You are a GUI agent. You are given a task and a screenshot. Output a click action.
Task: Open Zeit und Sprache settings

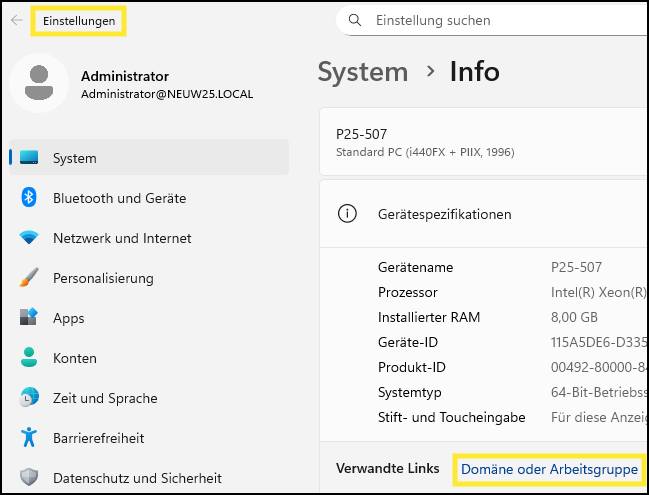(x=149, y=397)
